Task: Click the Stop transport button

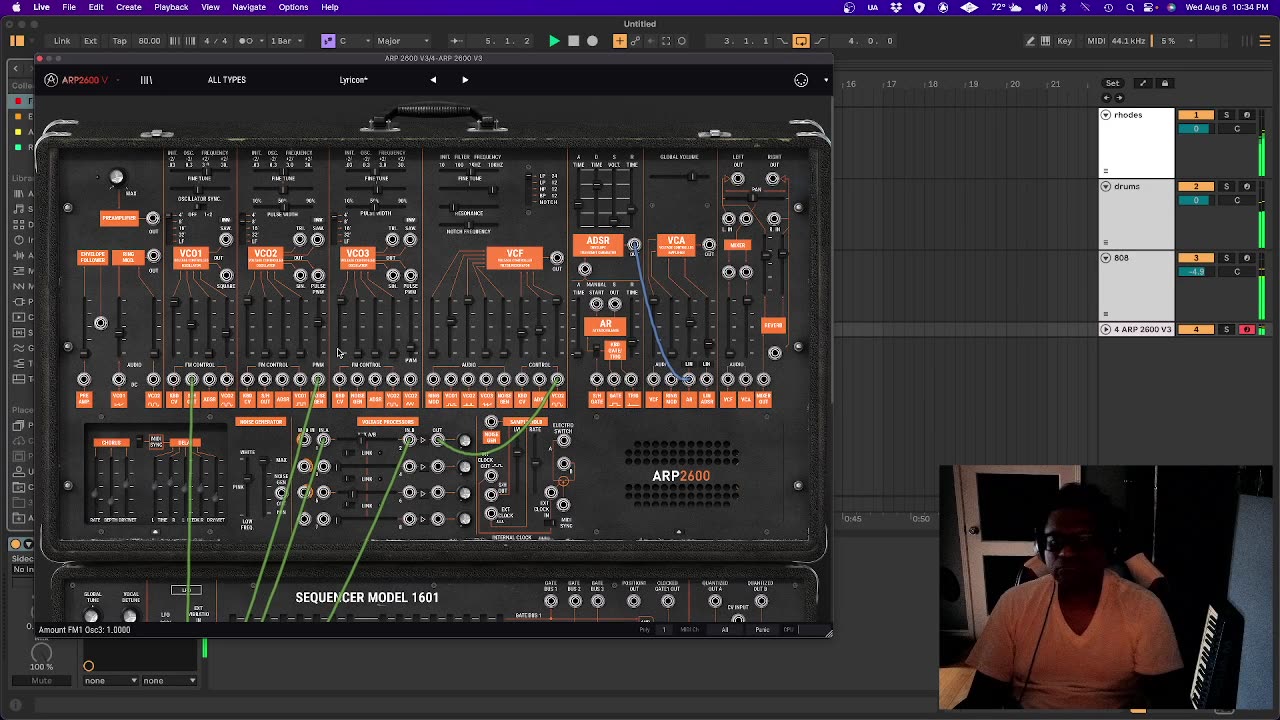Action: tap(573, 41)
